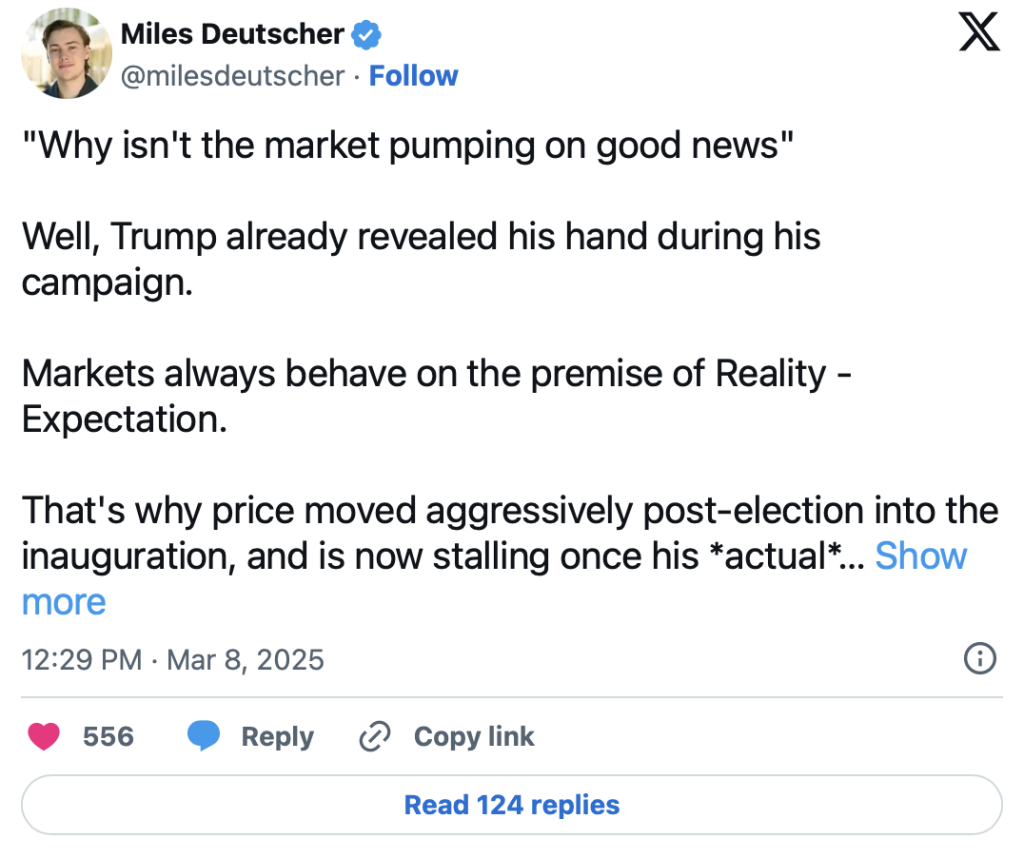
Task: Click the 556 likes count
Action: (108, 737)
